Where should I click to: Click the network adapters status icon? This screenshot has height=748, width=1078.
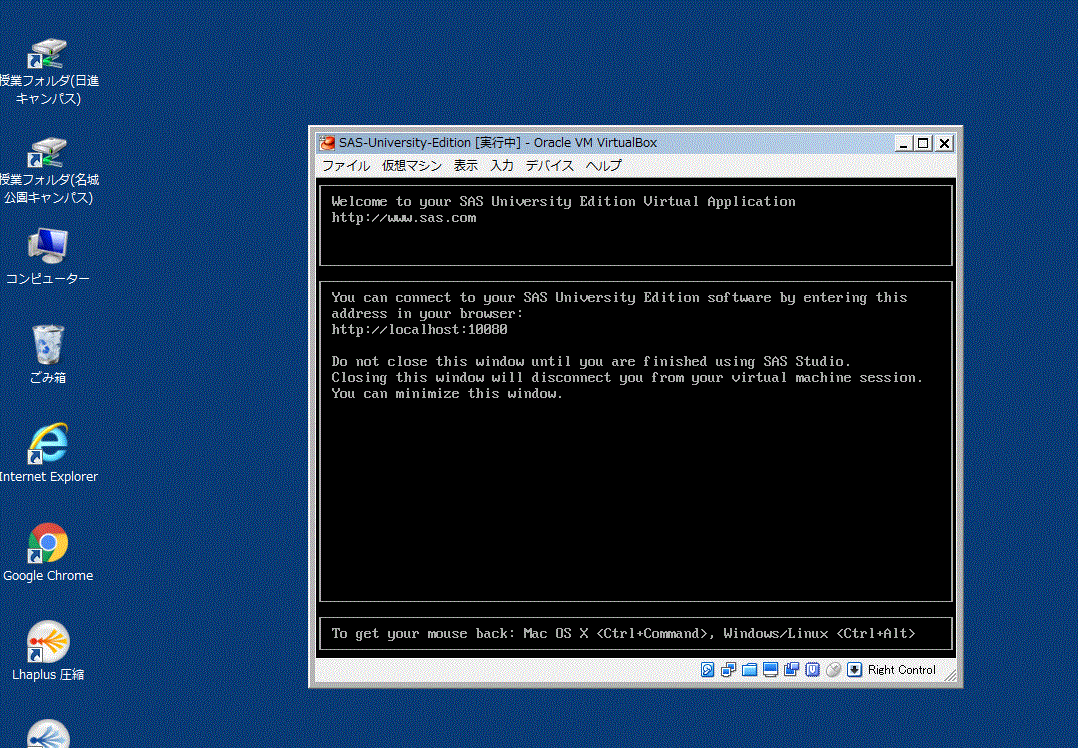(x=728, y=670)
